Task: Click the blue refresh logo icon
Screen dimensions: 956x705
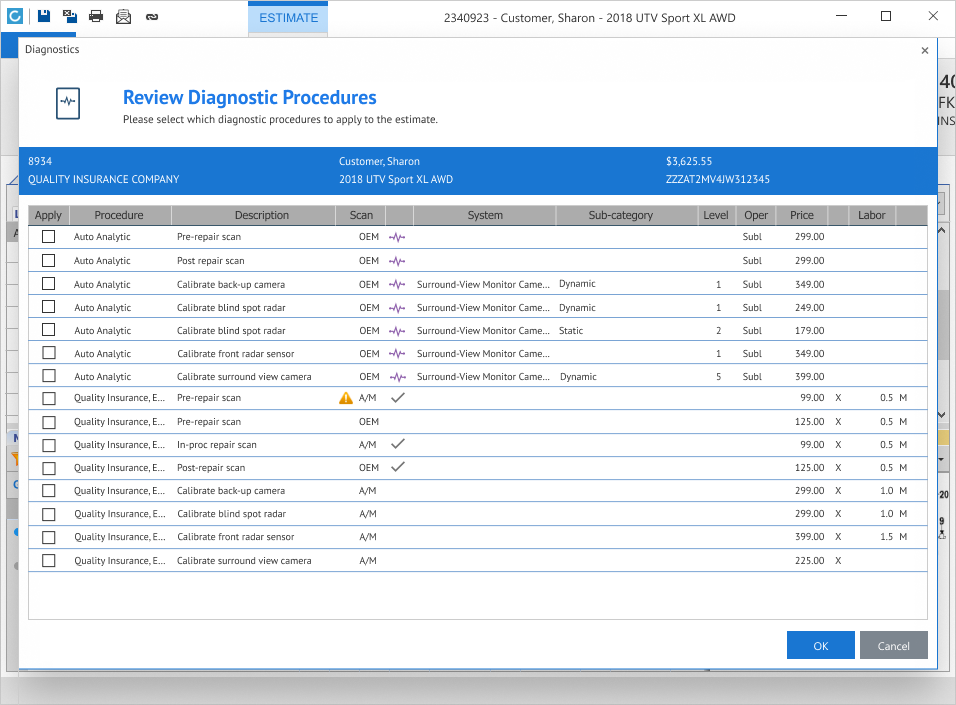Action: click(x=15, y=16)
